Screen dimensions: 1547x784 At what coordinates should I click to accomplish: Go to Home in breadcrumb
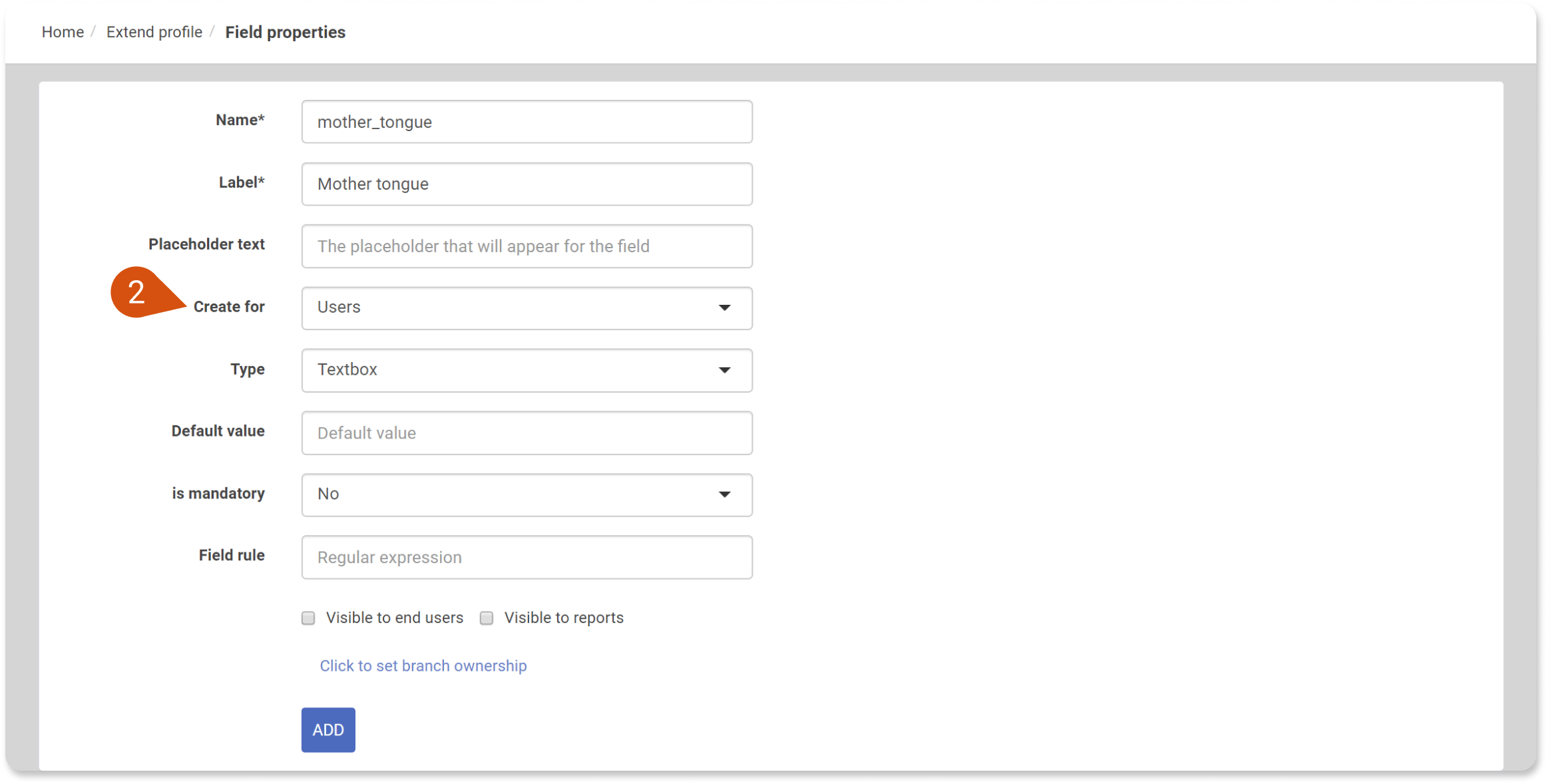pyautogui.click(x=63, y=32)
